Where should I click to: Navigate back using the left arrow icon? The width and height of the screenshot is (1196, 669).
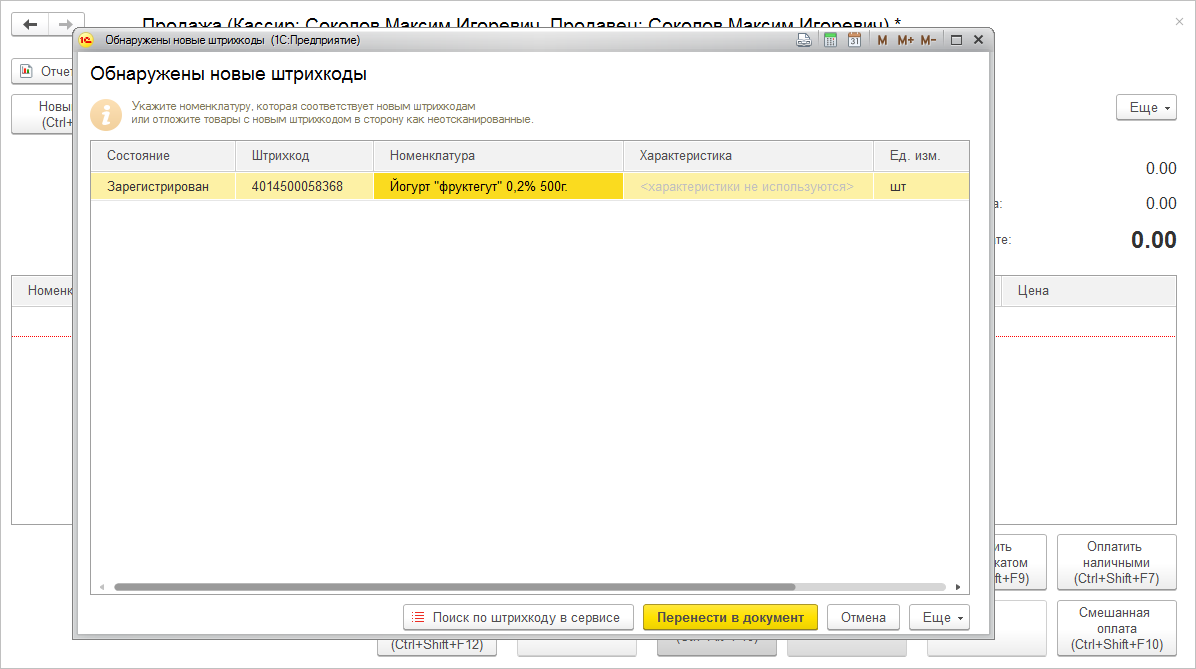[x=29, y=24]
